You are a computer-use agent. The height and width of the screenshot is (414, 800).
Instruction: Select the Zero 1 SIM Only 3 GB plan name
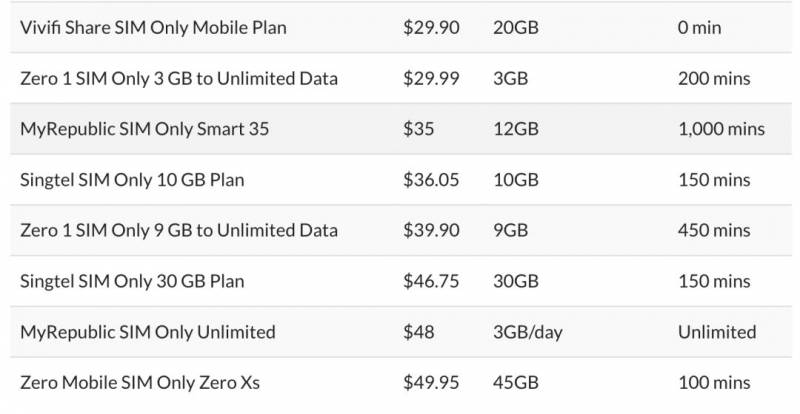(179, 78)
